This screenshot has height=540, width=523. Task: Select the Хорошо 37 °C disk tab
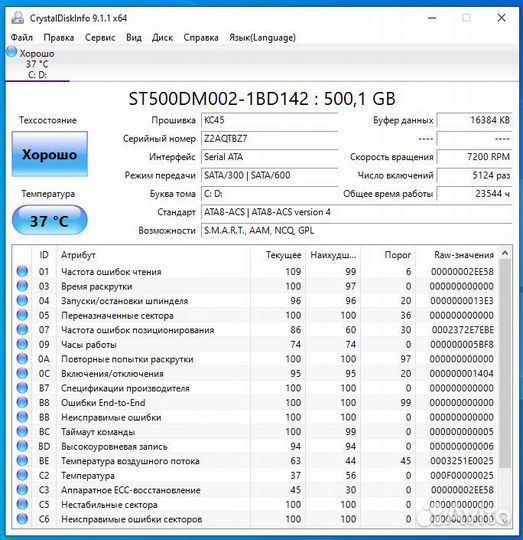pyautogui.click(x=37, y=63)
